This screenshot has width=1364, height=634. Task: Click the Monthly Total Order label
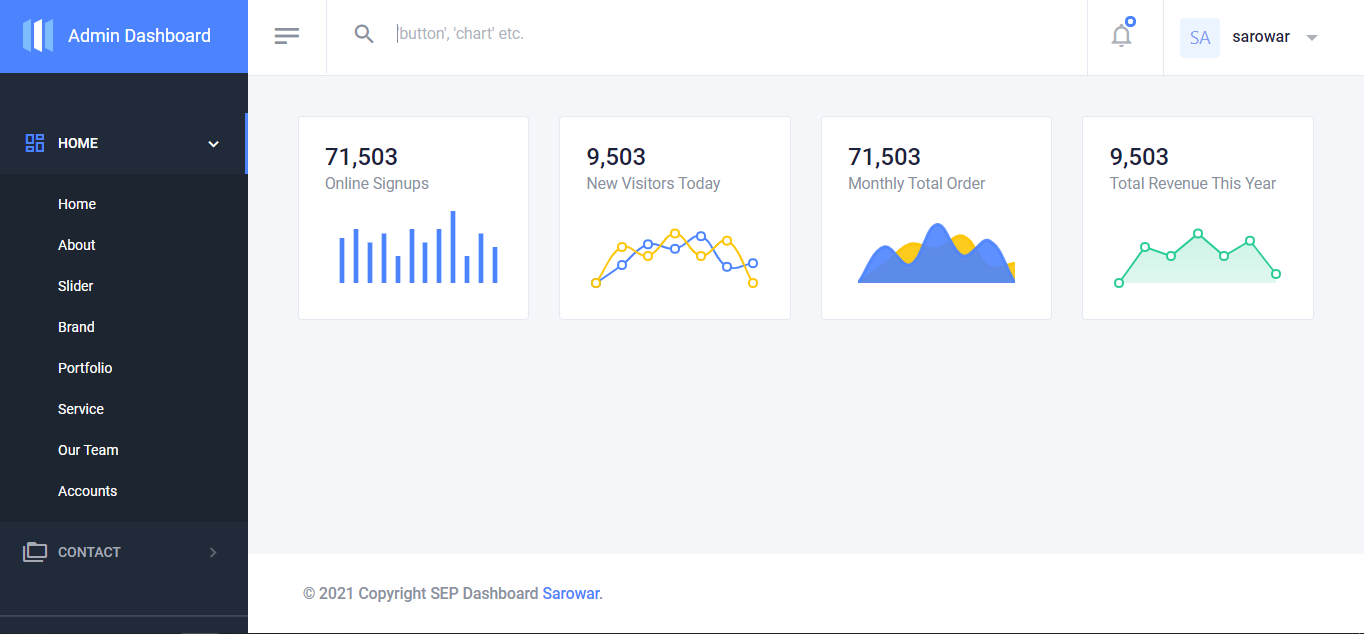917,183
